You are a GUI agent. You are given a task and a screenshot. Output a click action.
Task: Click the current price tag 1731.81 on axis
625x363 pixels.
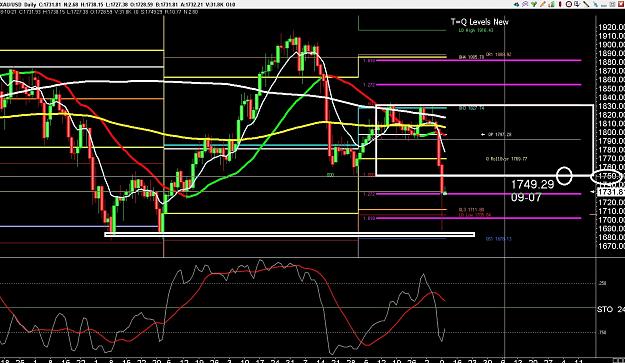tap(611, 192)
